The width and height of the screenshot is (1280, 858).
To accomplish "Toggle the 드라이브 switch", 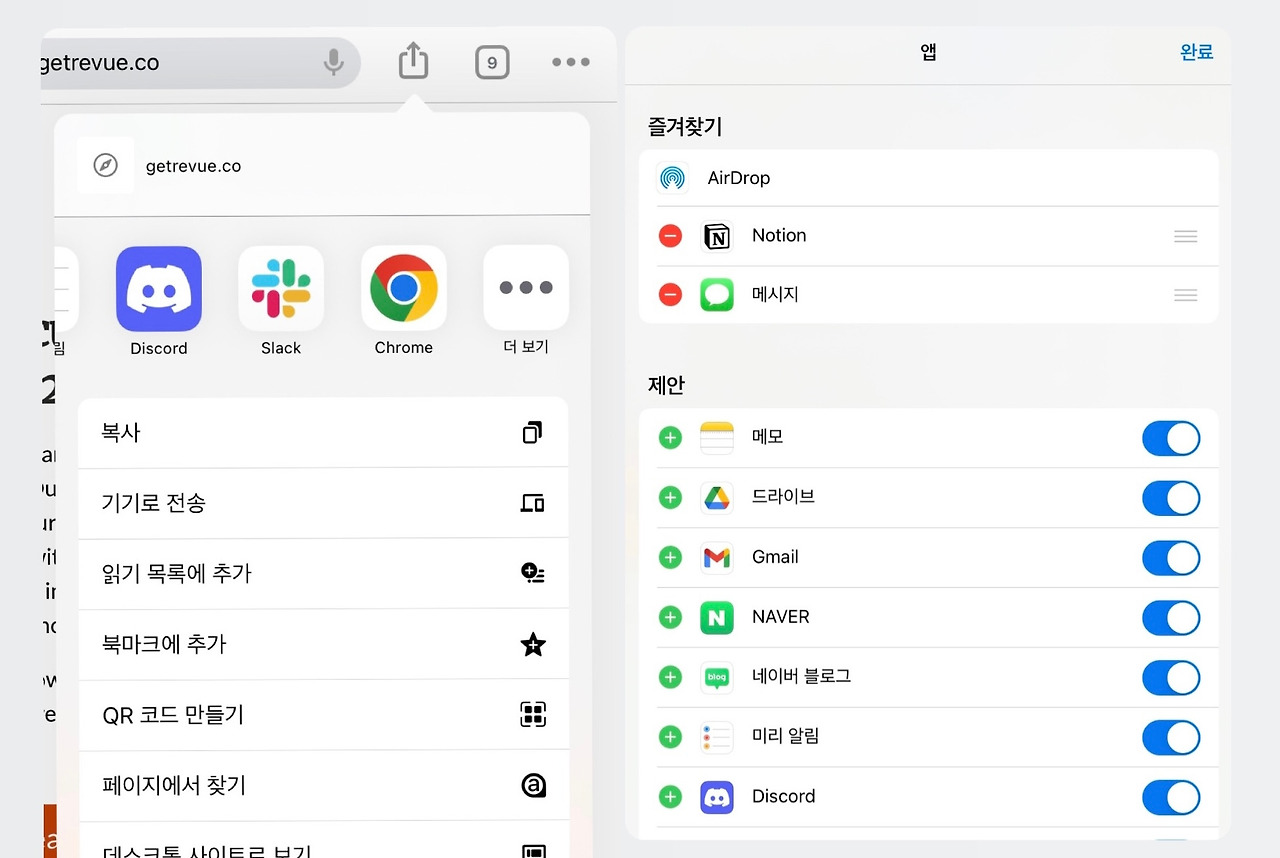I will 1171,498.
